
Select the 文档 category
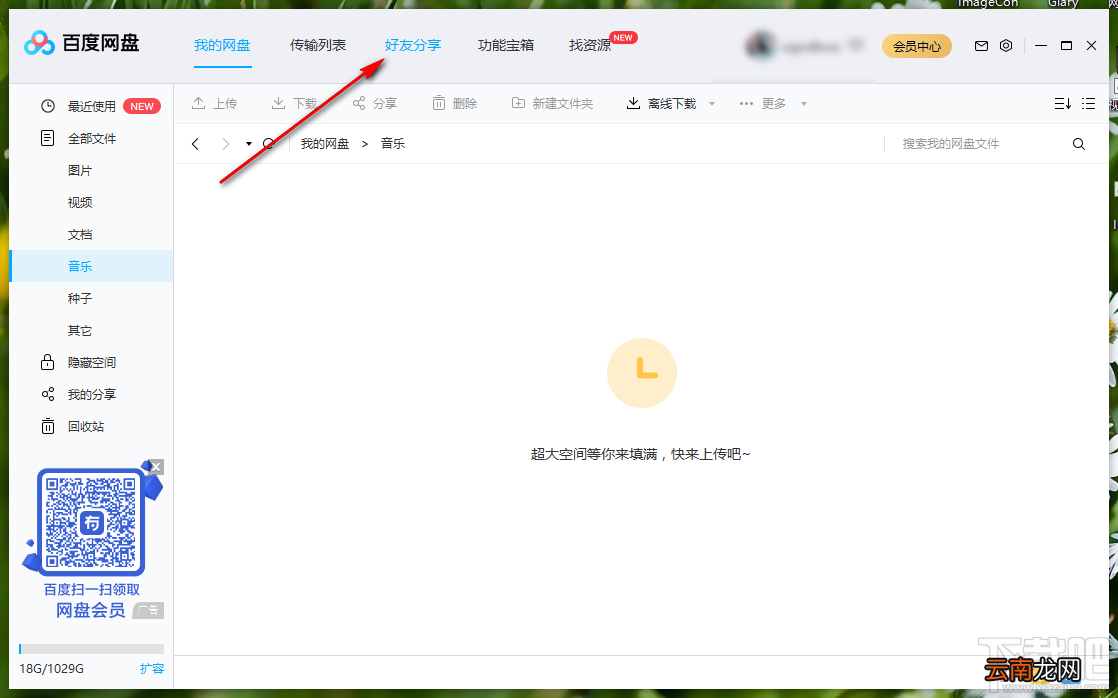pos(80,235)
